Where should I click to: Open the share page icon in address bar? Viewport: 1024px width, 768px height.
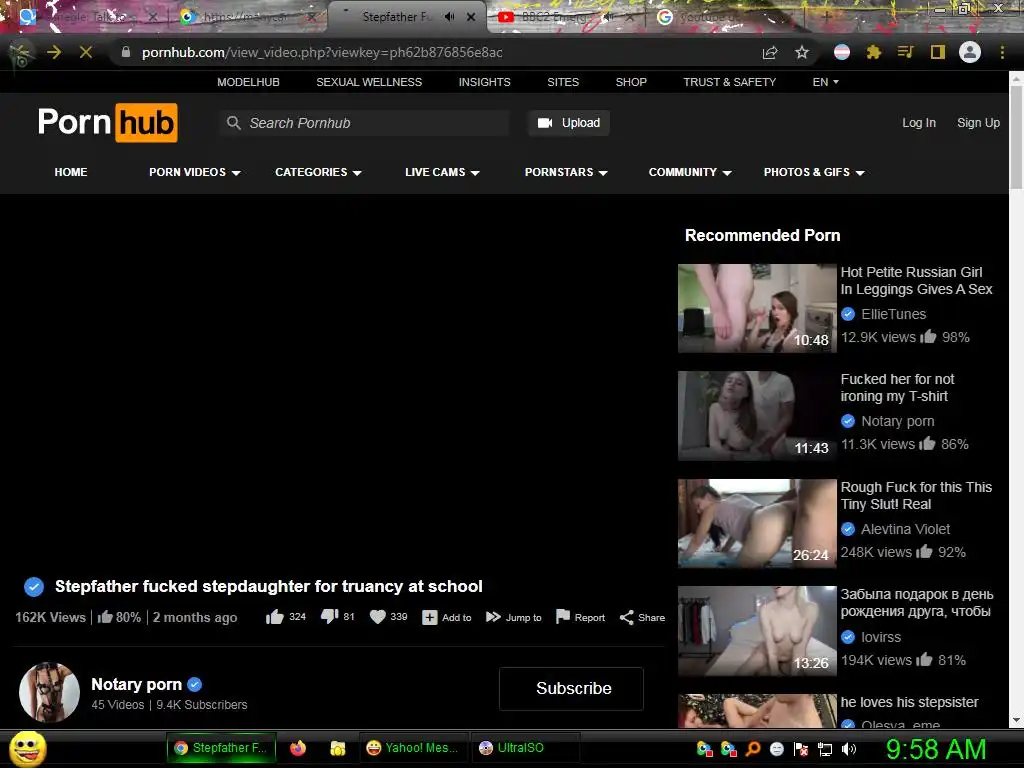(770, 52)
